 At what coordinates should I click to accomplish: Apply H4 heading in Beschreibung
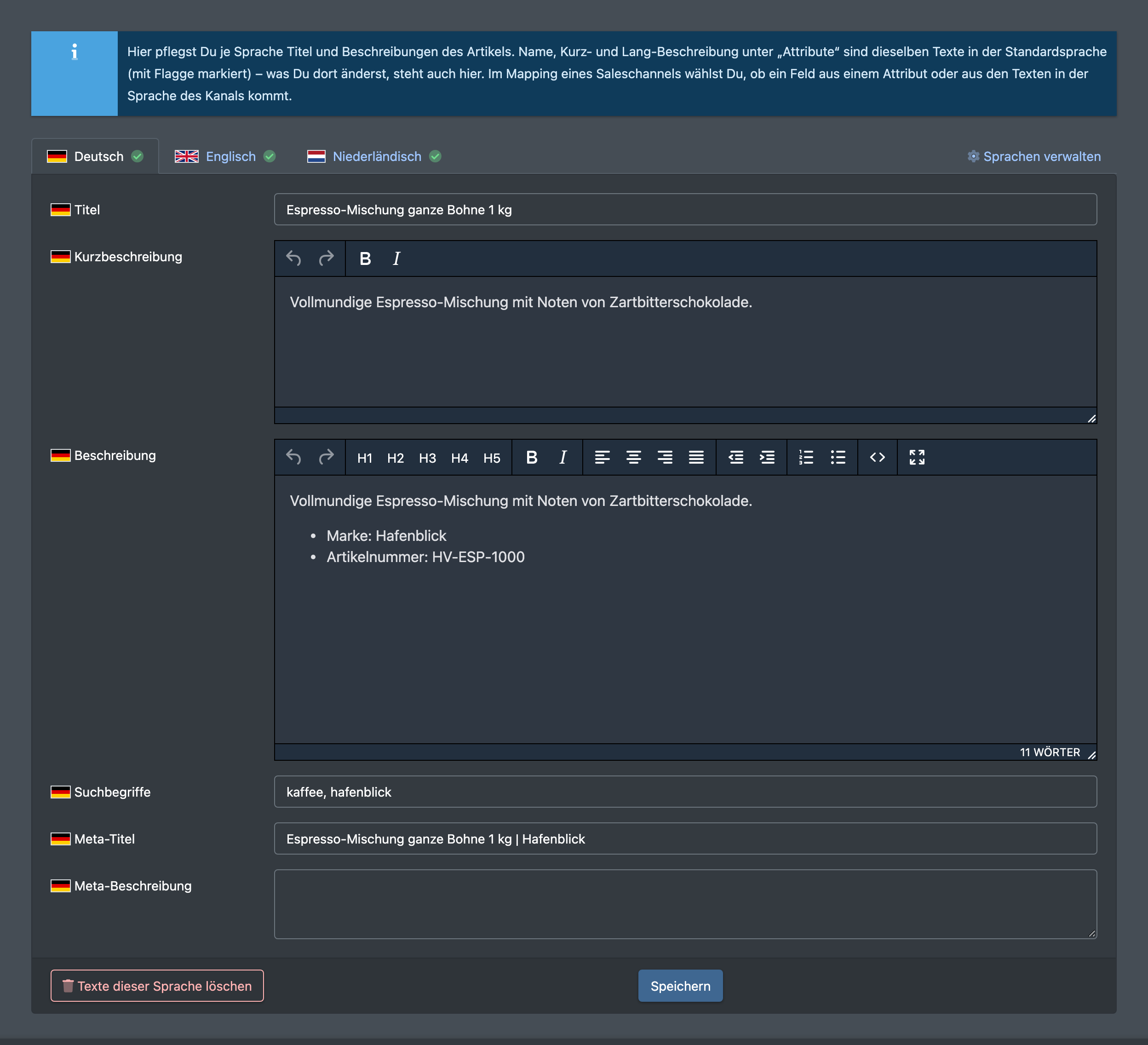point(459,458)
